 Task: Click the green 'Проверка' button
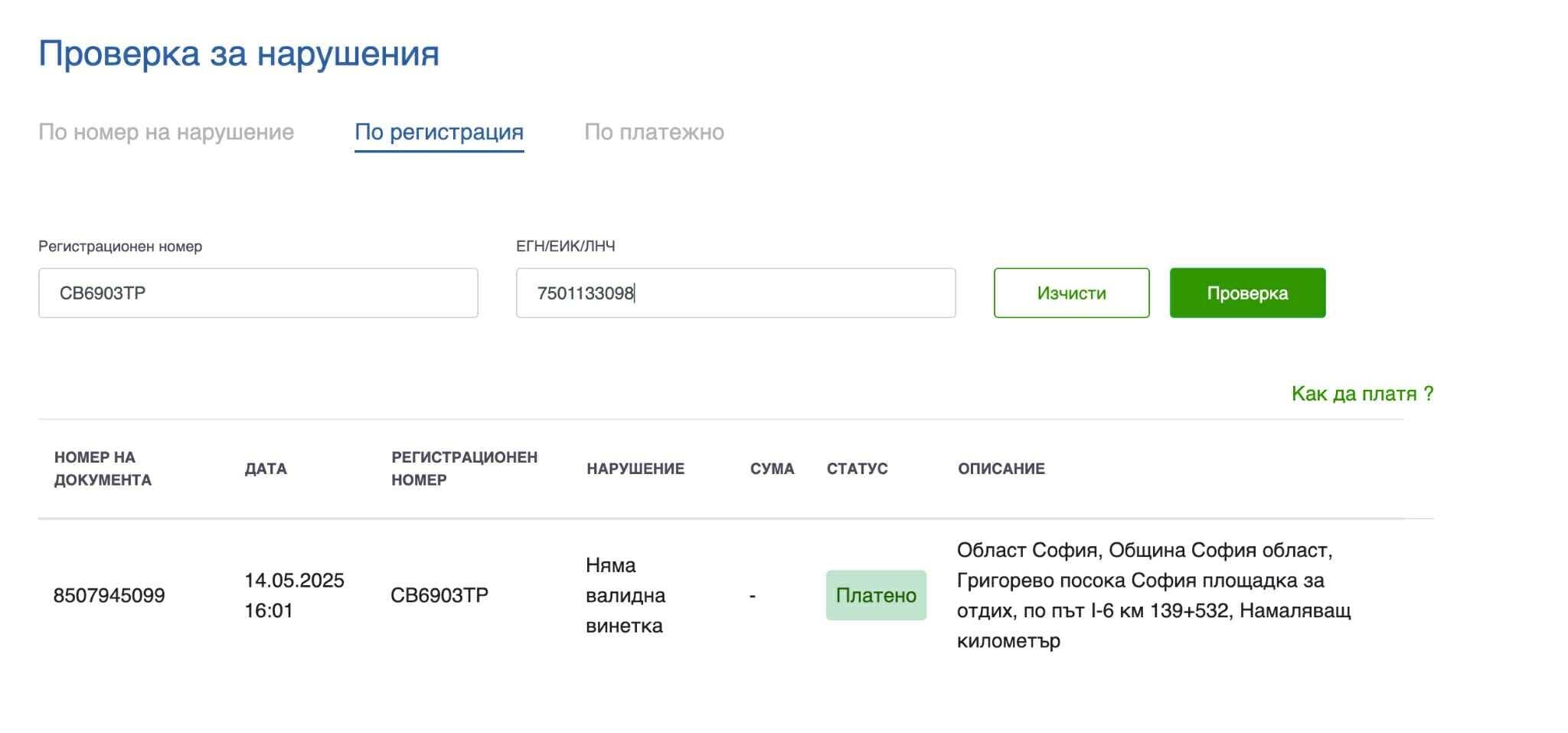1247,293
